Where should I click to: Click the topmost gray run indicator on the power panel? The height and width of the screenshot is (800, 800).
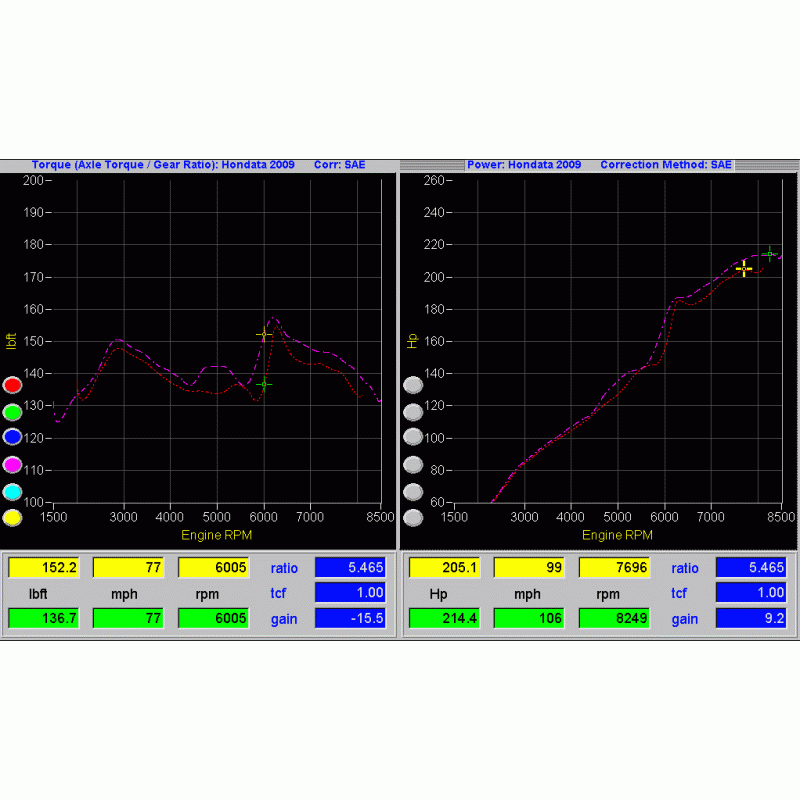coord(413,384)
